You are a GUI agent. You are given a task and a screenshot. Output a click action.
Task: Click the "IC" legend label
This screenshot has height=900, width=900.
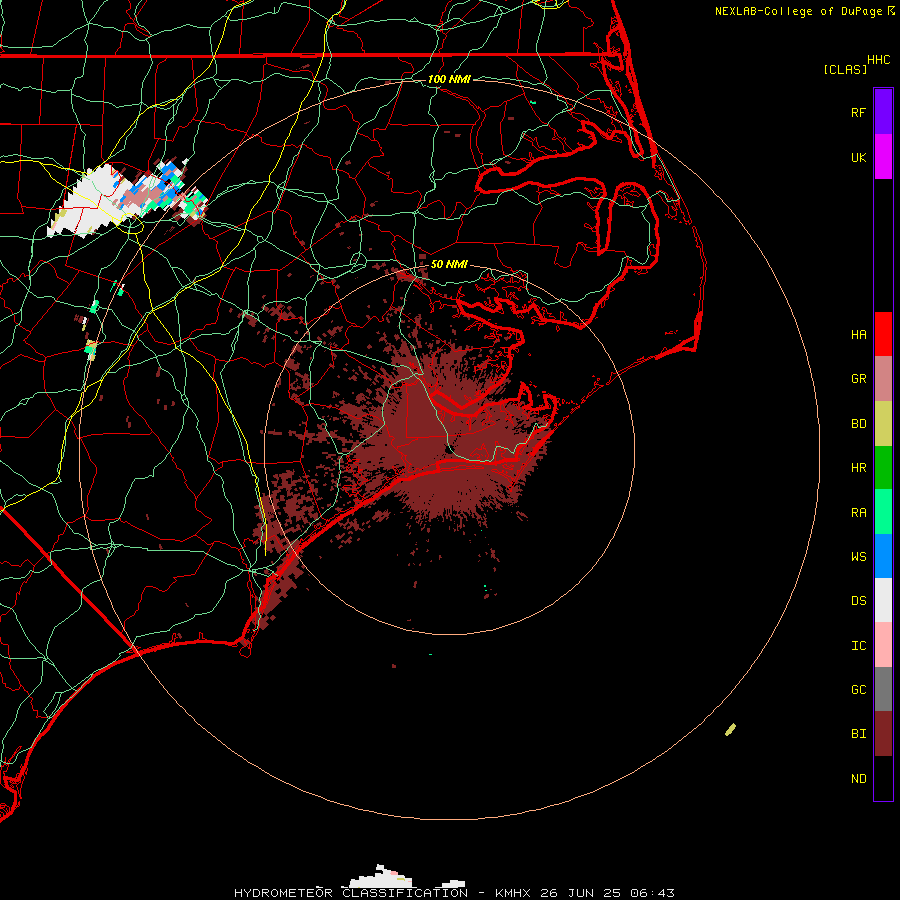(x=858, y=646)
